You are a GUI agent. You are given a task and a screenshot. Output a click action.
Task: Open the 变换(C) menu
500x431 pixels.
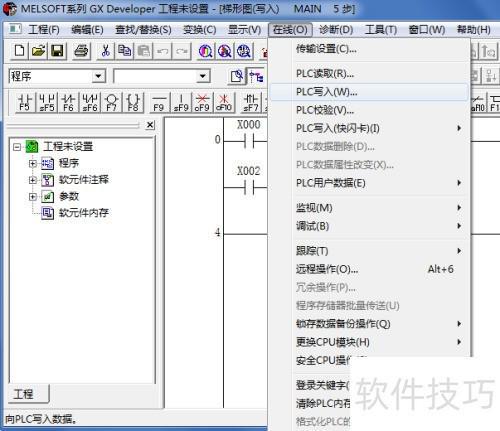click(200, 30)
